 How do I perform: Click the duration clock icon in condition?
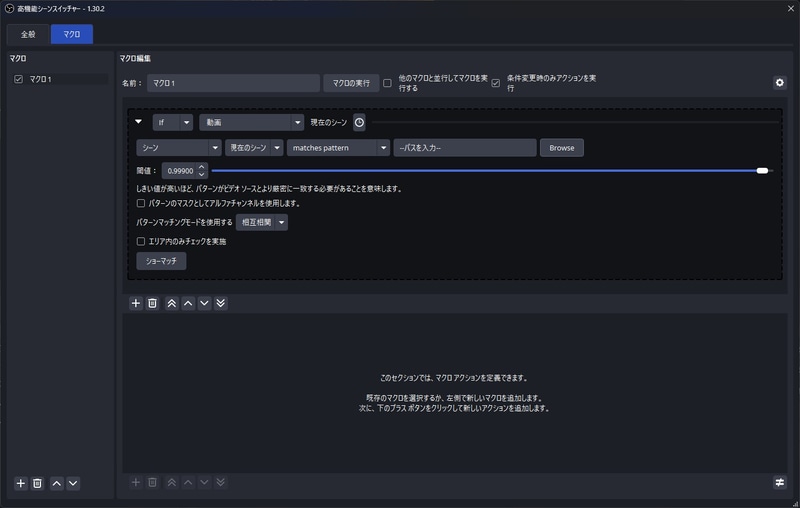point(359,122)
